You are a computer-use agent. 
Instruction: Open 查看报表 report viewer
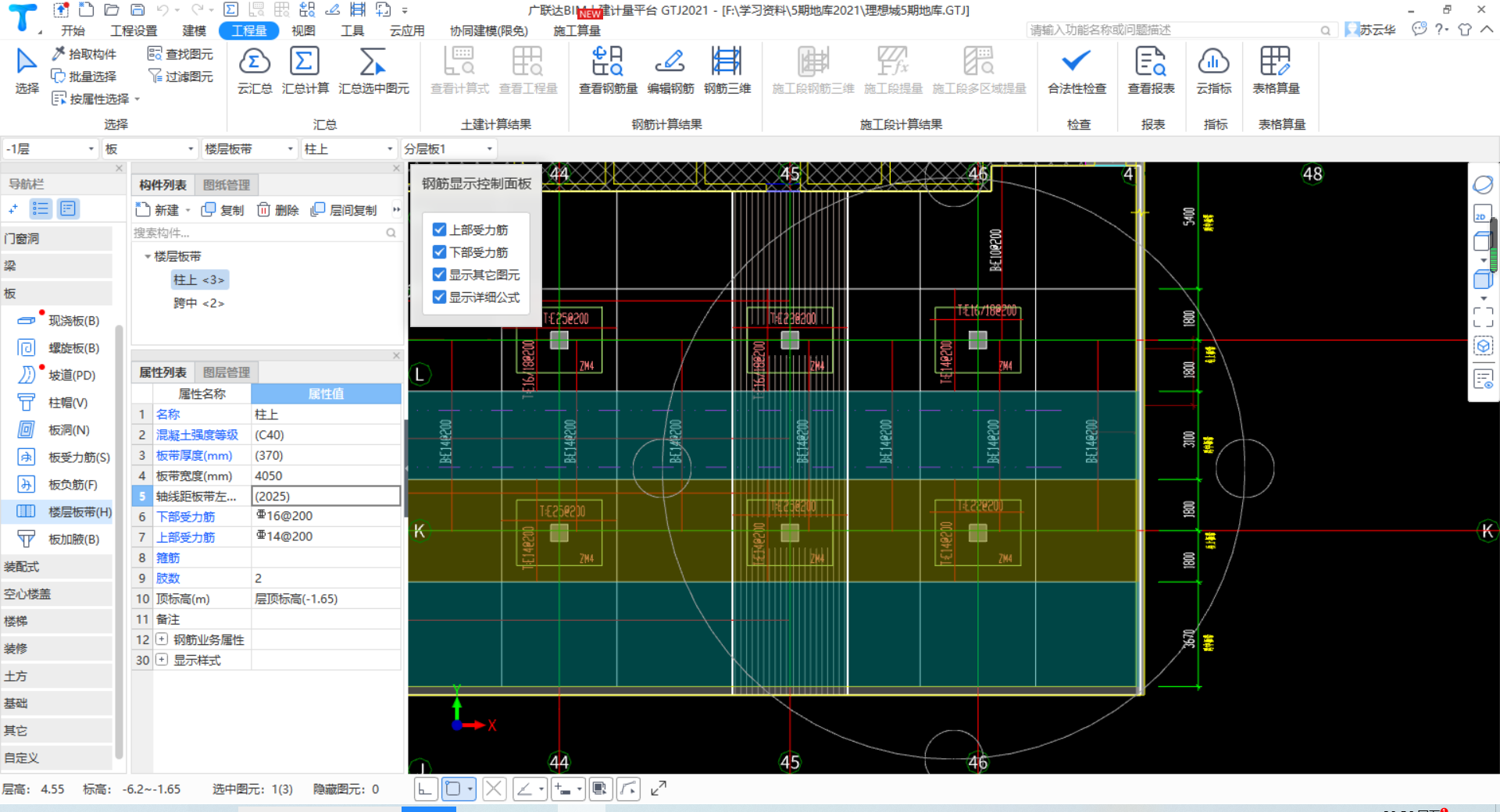(1151, 69)
